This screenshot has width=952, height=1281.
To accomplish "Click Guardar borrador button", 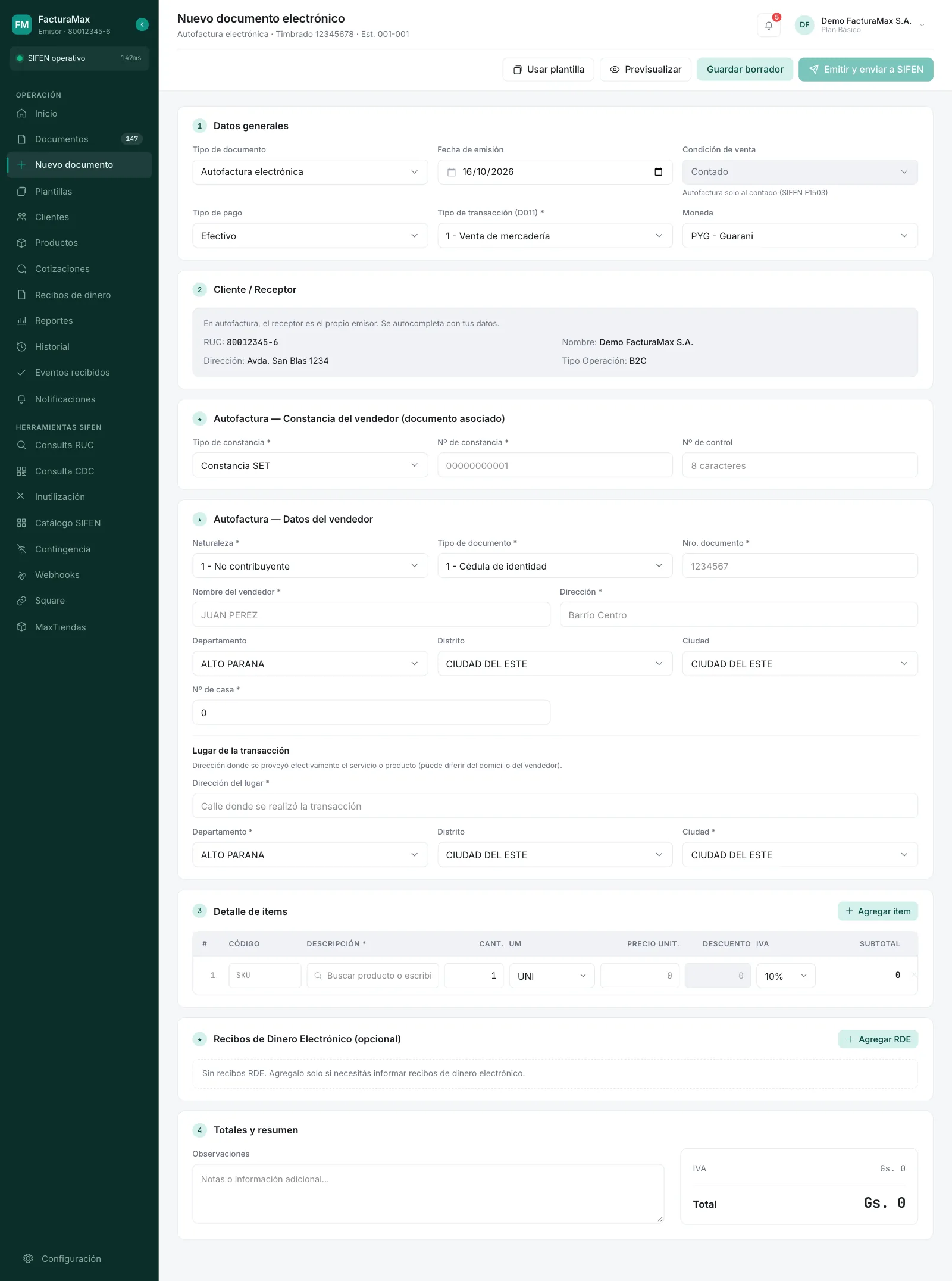I will click(x=745, y=70).
